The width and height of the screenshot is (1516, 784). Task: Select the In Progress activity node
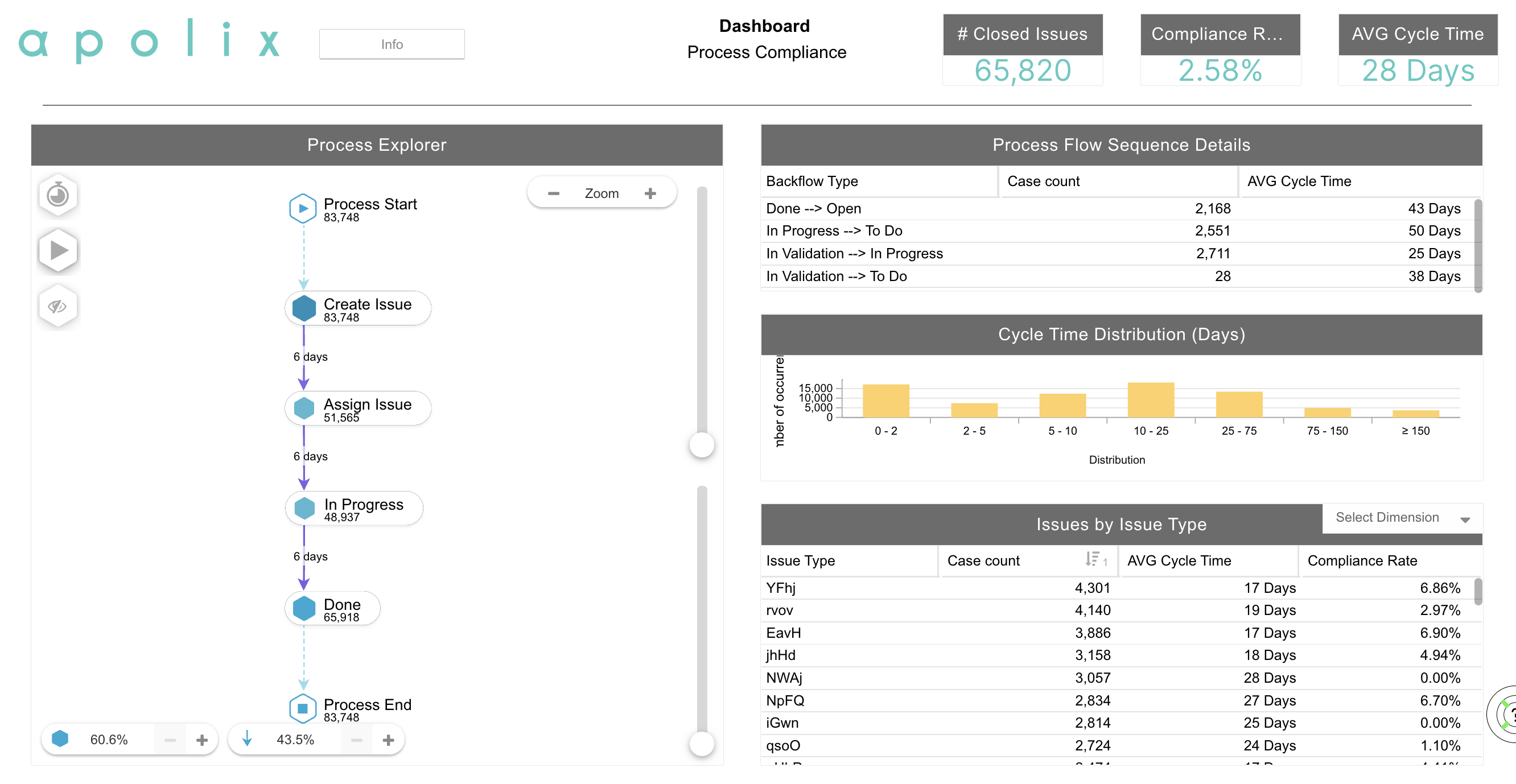point(353,507)
